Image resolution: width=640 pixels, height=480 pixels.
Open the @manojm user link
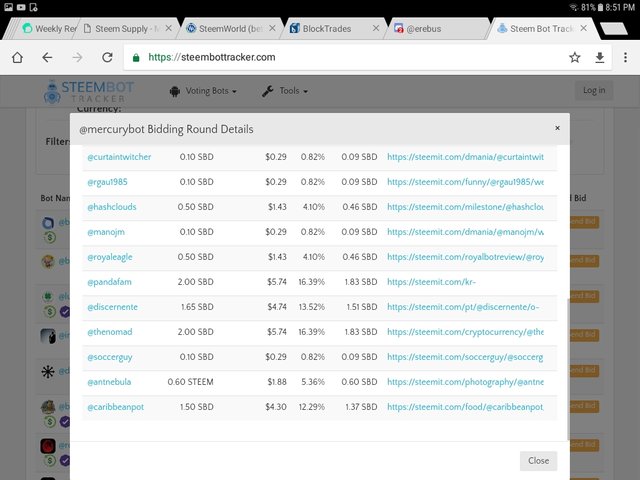[106, 232]
